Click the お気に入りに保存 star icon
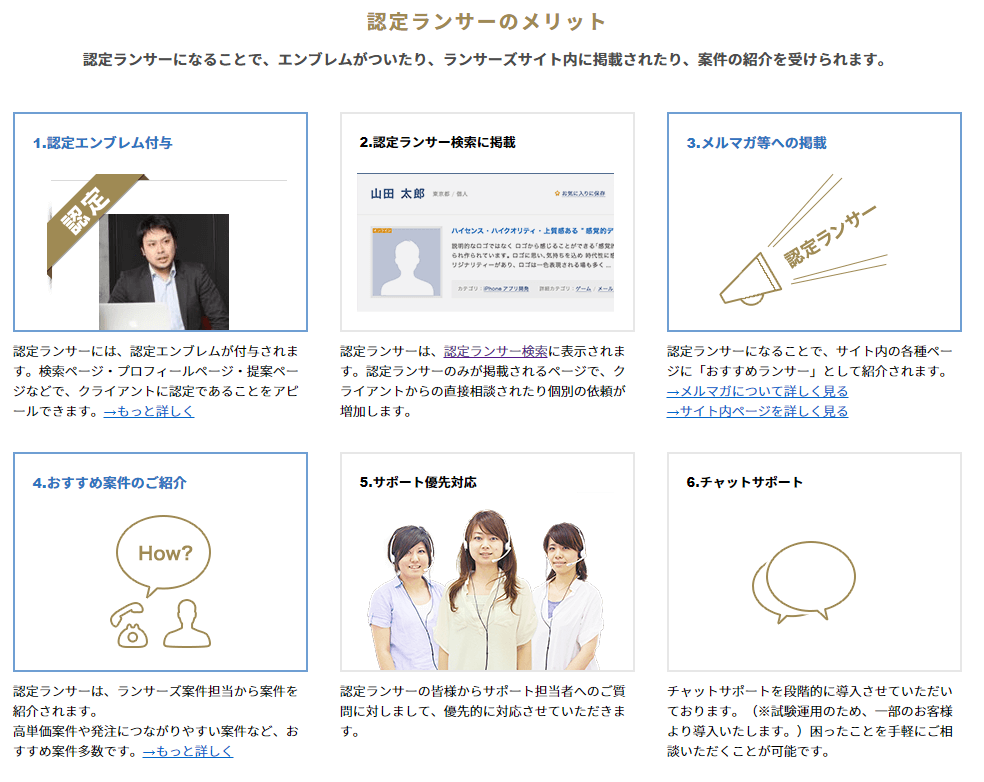Screen dimensions: 984x782 557,194
